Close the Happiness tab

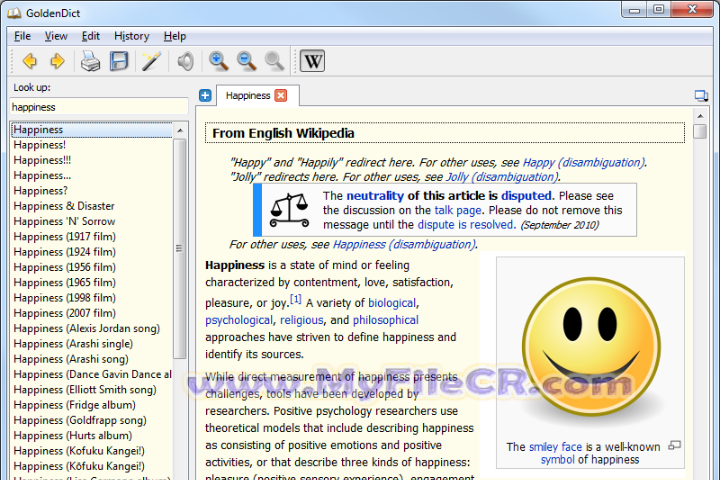281,96
